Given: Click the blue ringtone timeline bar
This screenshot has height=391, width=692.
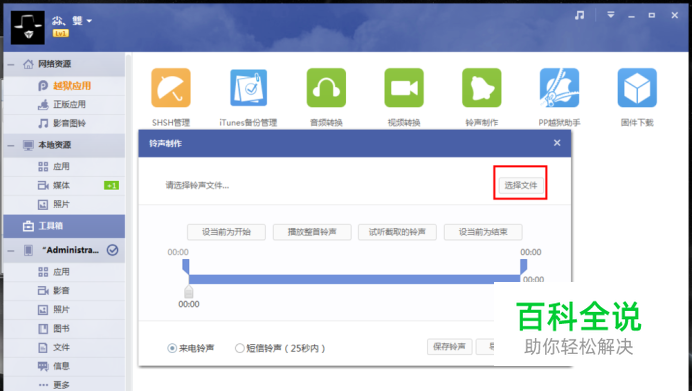Looking at the screenshot, I should pyautogui.click(x=354, y=279).
